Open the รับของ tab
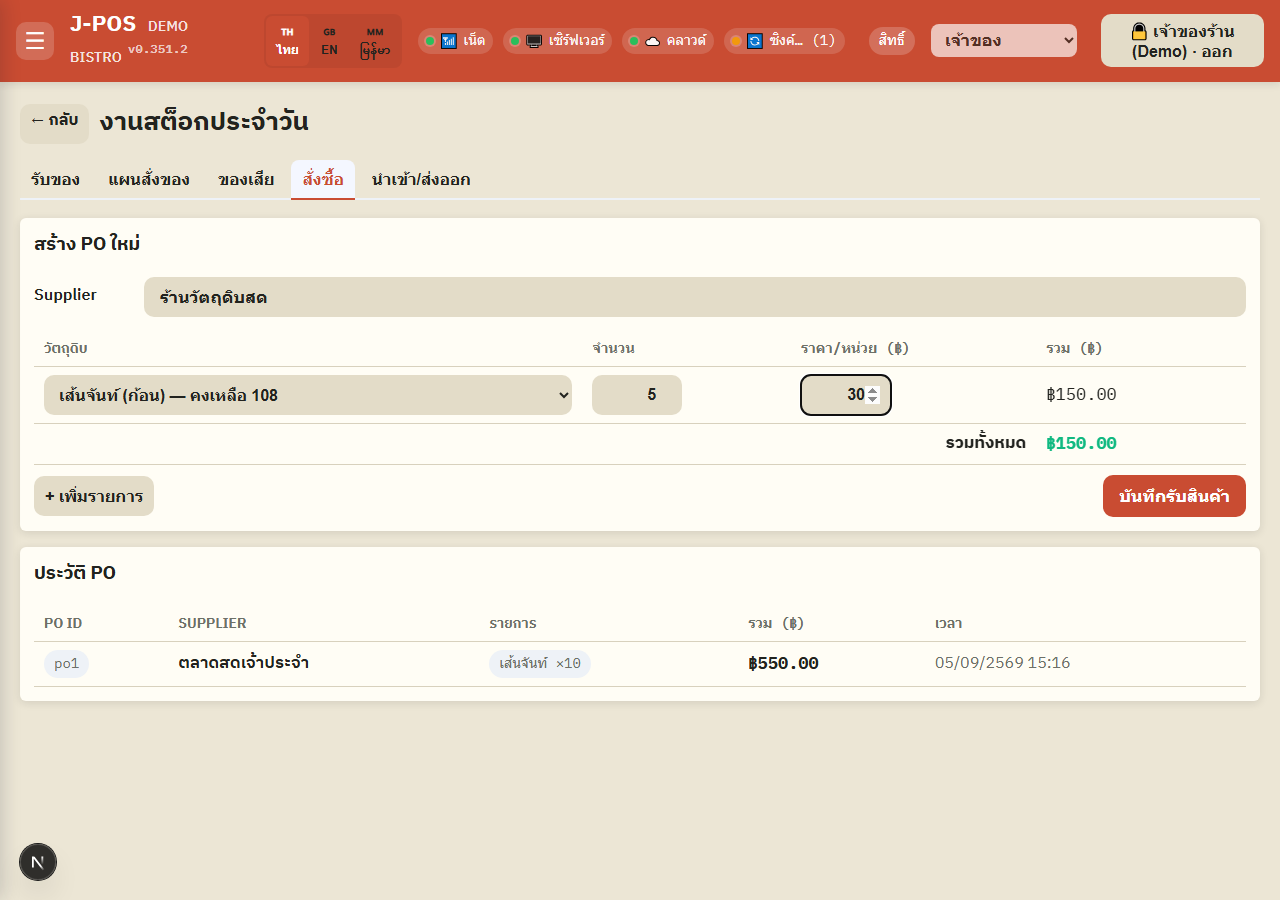The height and width of the screenshot is (900, 1280). [55, 180]
